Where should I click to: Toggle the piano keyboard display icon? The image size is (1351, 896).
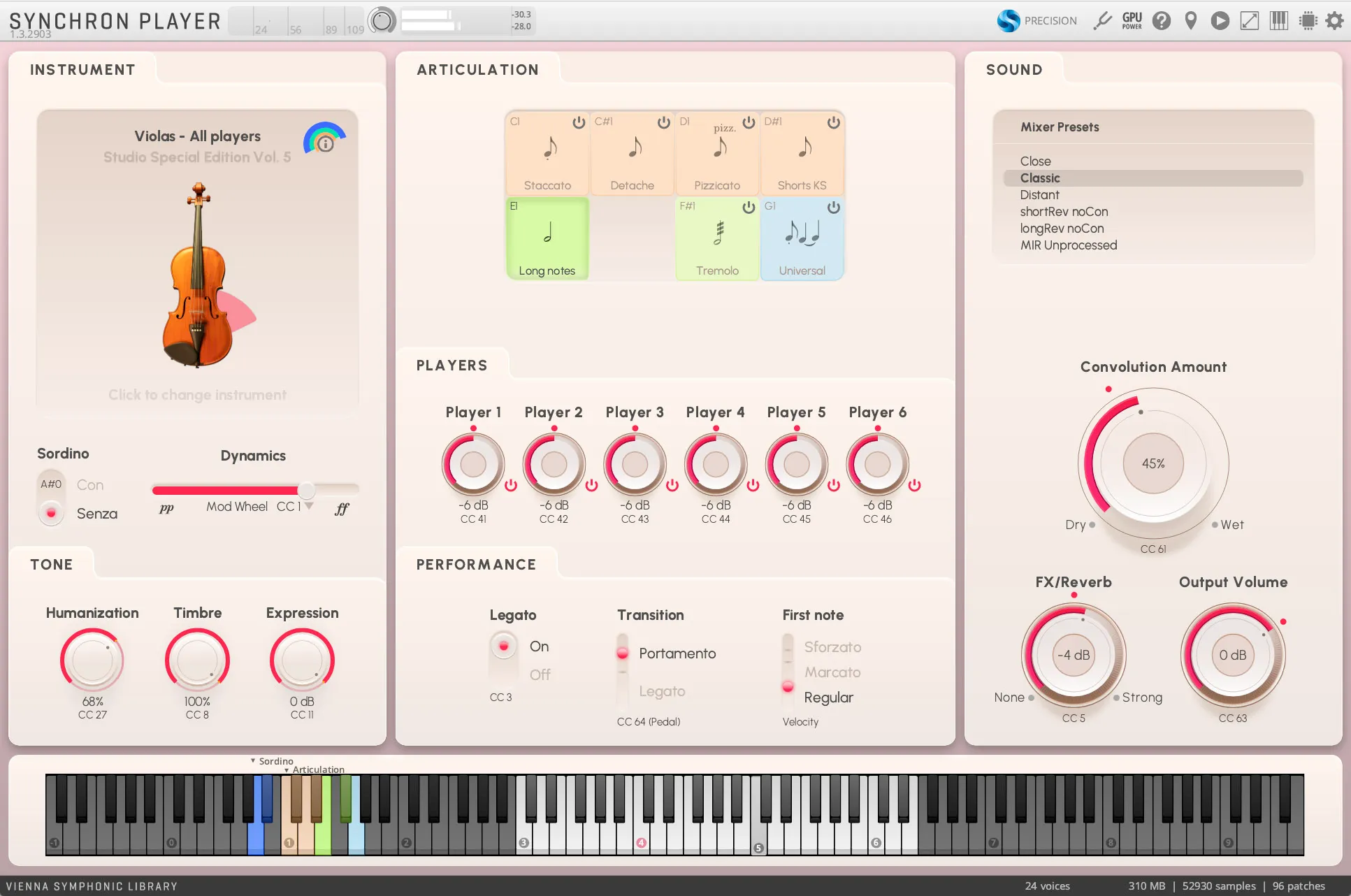tap(1279, 21)
